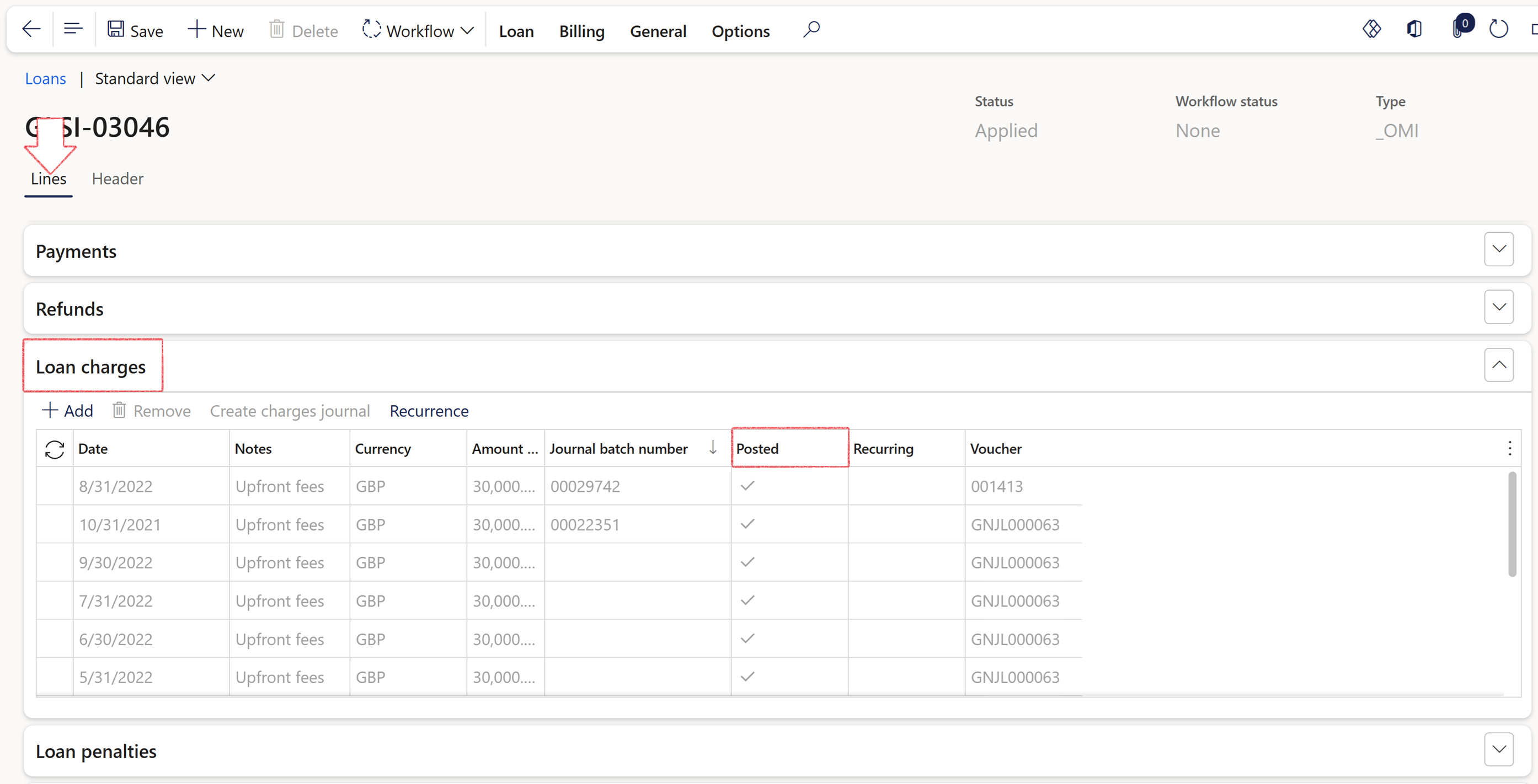Viewport: 1538px width, 784px height.
Task: Refresh the Loan charges grid icon
Action: [x=54, y=449]
